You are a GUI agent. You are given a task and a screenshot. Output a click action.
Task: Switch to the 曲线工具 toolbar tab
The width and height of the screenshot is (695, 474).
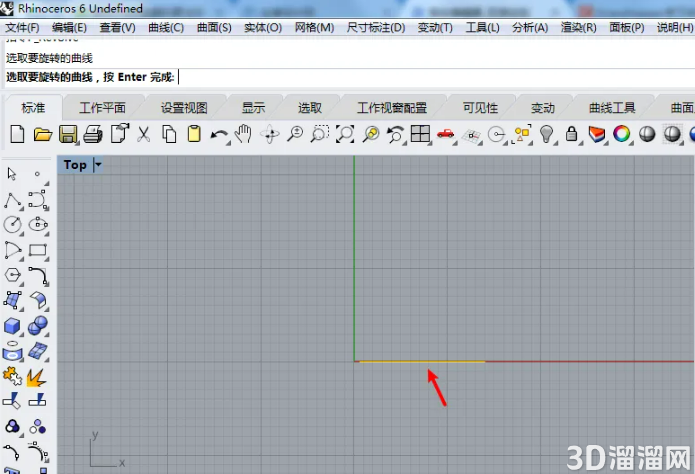pos(612,107)
